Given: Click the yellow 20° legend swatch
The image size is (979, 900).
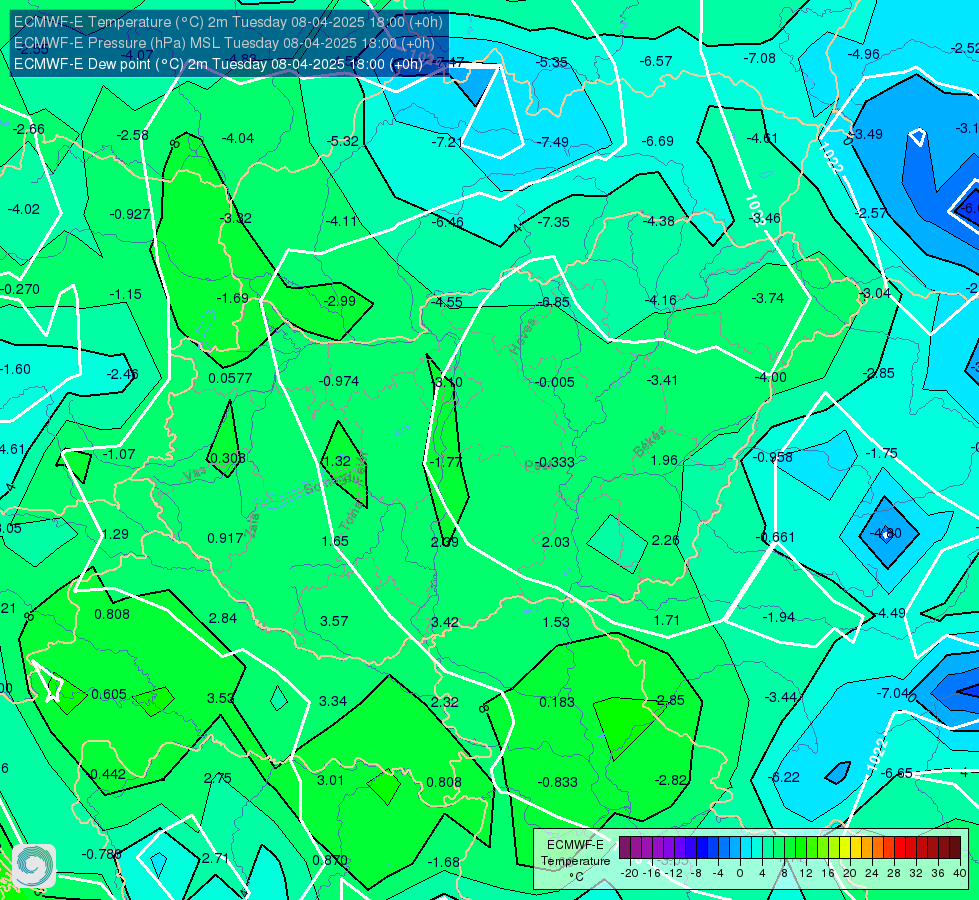Looking at the screenshot, I should [x=845, y=848].
